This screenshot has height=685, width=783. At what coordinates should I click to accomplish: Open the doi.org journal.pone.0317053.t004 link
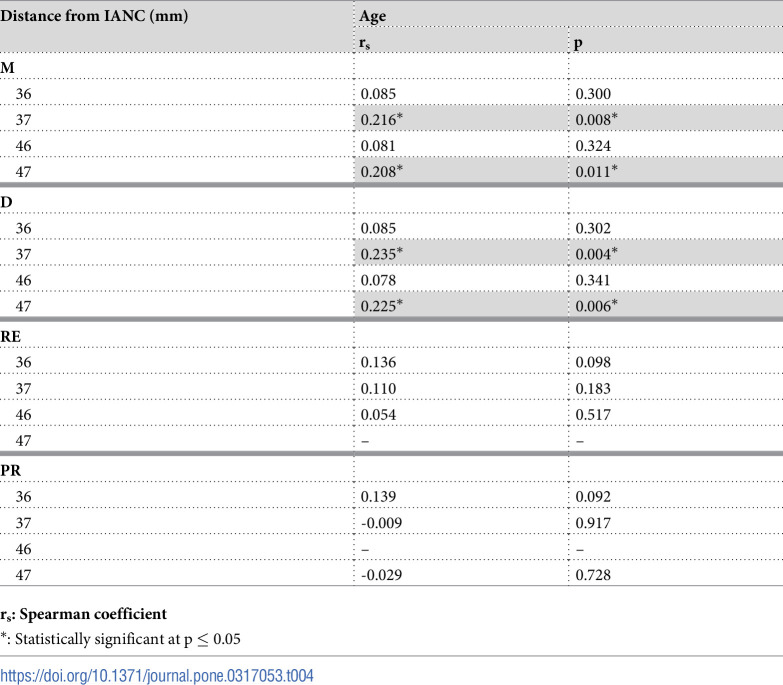click(x=157, y=676)
